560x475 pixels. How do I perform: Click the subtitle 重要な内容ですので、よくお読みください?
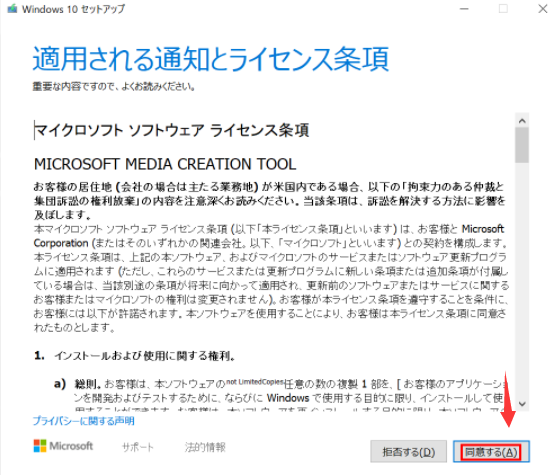click(114, 86)
